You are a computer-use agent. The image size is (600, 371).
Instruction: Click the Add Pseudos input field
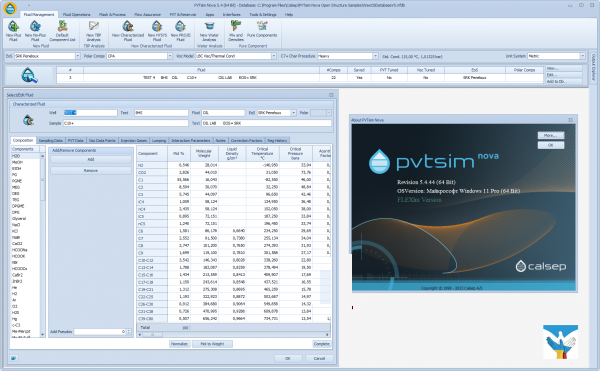coord(100,332)
